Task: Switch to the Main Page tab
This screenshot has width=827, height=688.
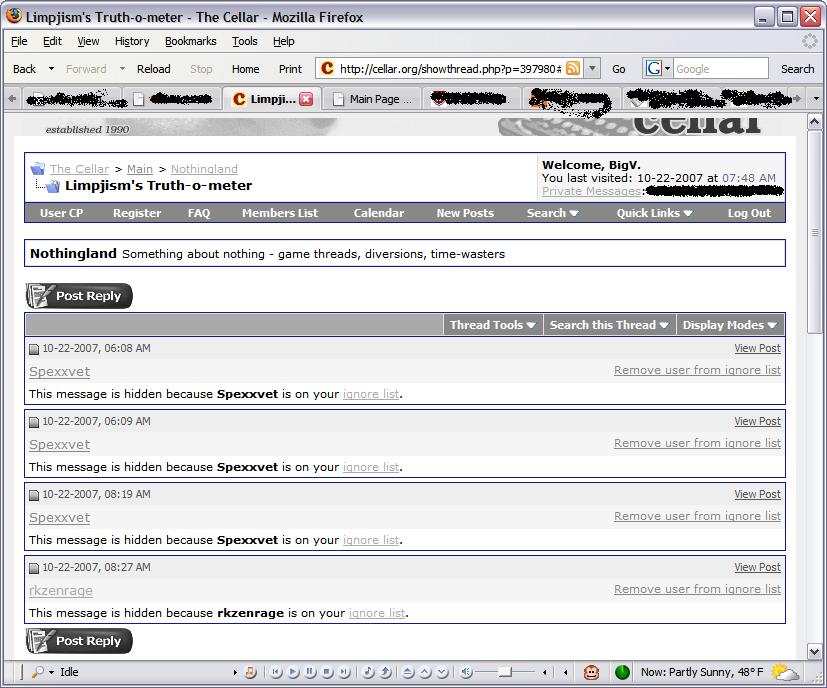Action: (372, 99)
